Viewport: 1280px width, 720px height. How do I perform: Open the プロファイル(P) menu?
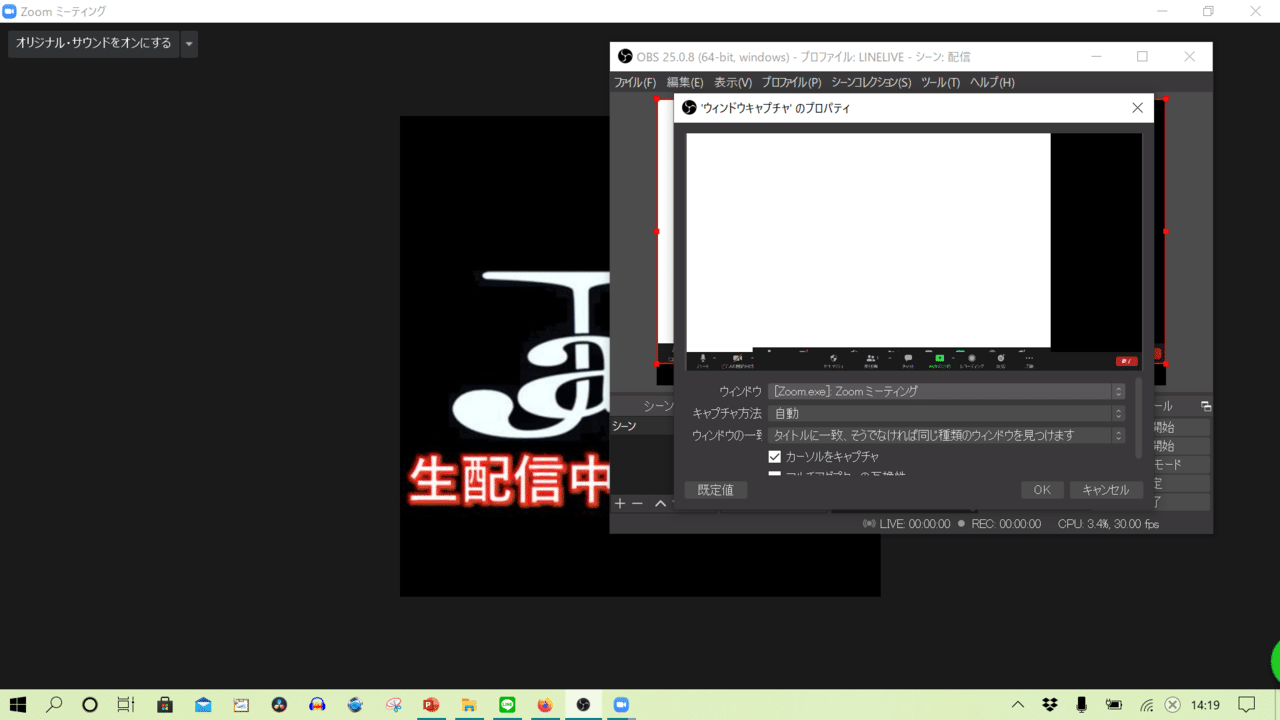[x=791, y=82]
